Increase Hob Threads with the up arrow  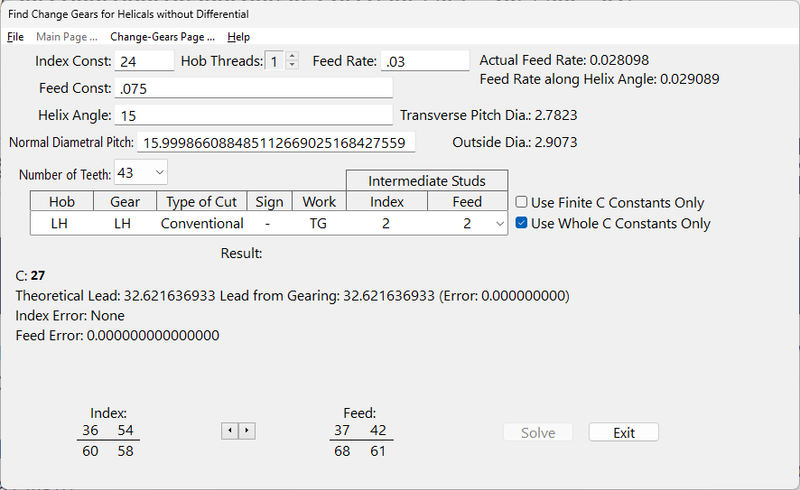click(291, 57)
